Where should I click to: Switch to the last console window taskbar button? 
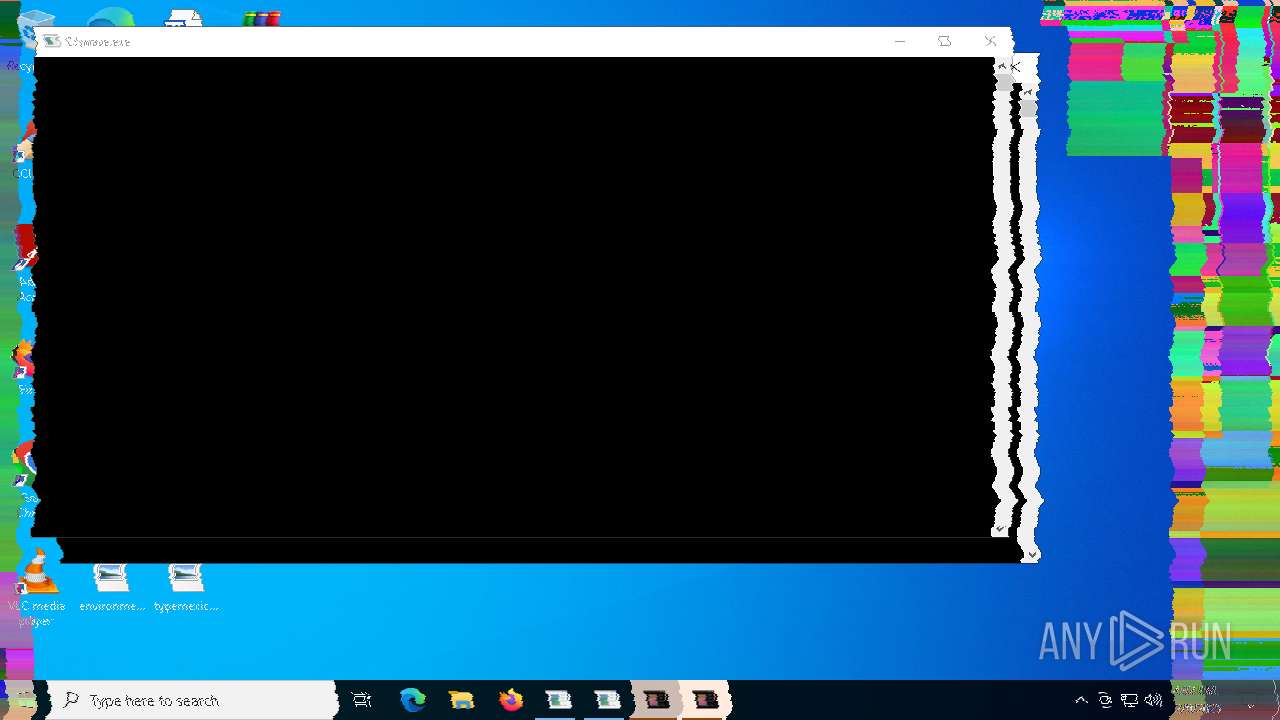pos(706,700)
